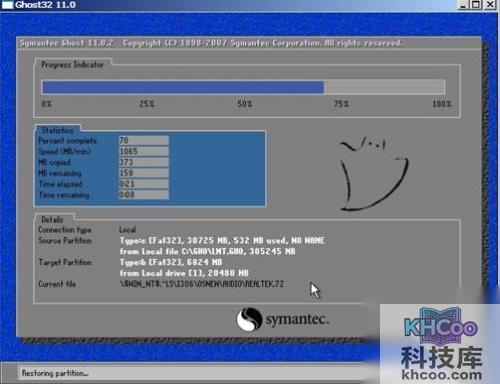Click the source file line 'C:\GHO\LMT.GHO'

[207, 251]
